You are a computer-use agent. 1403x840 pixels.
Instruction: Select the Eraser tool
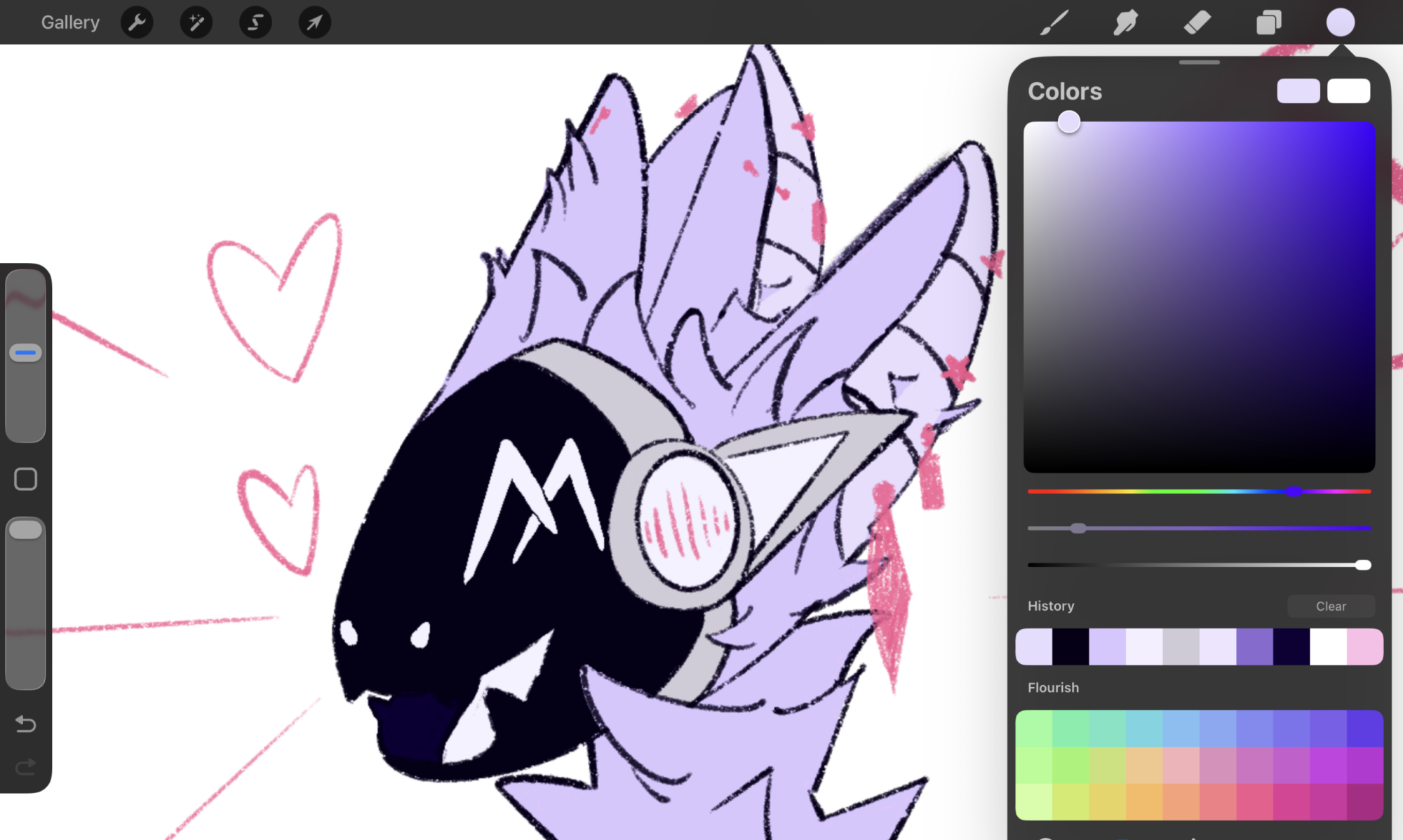pyautogui.click(x=1197, y=22)
